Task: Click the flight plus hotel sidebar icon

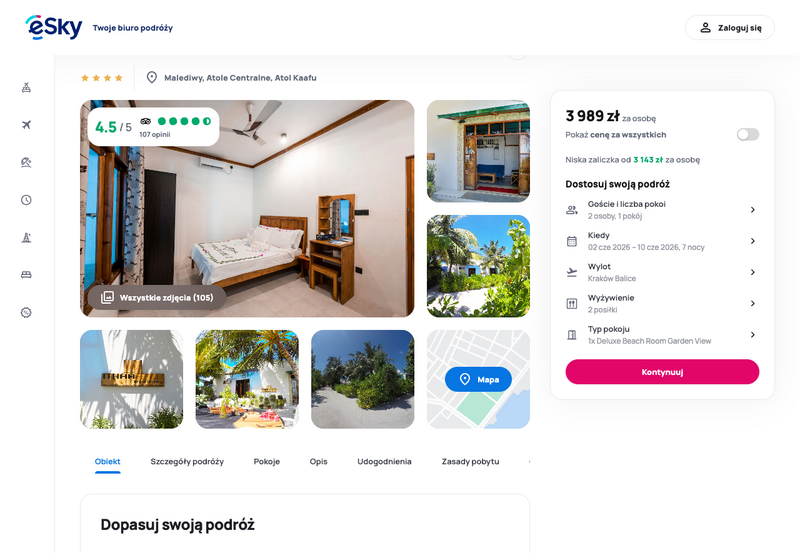Action: pyautogui.click(x=27, y=88)
